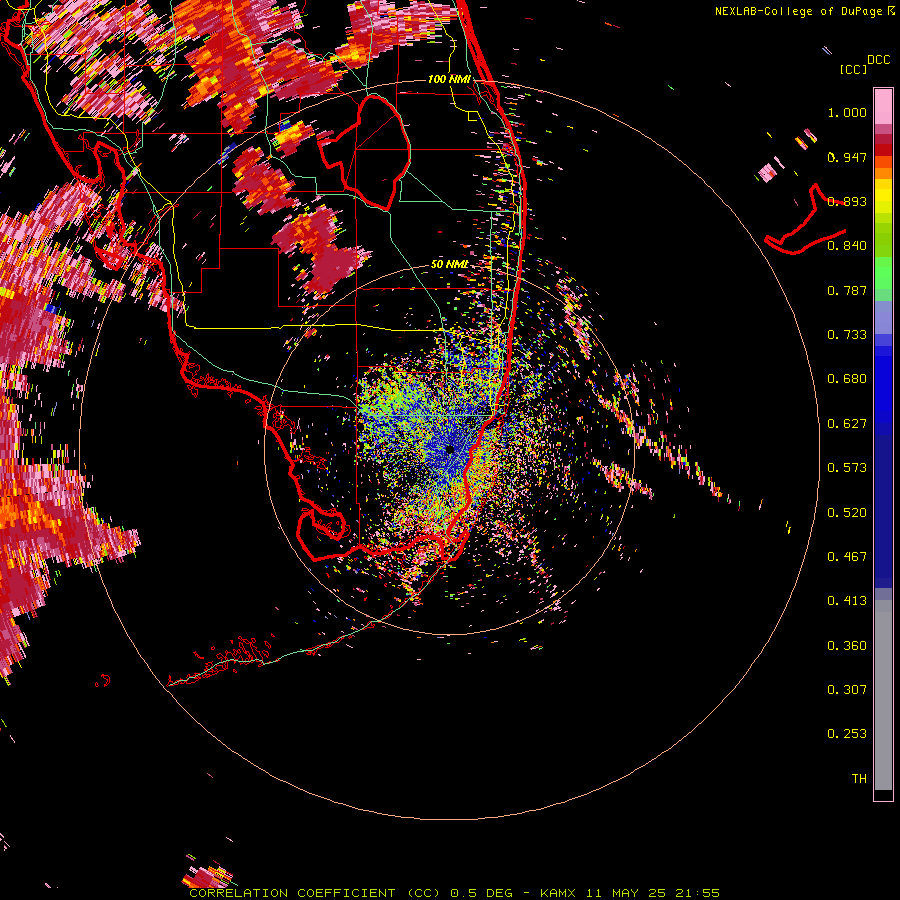Select the 0.5 DEG elevation text
Image resolution: width=900 pixels, height=900 pixels.
click(481, 893)
